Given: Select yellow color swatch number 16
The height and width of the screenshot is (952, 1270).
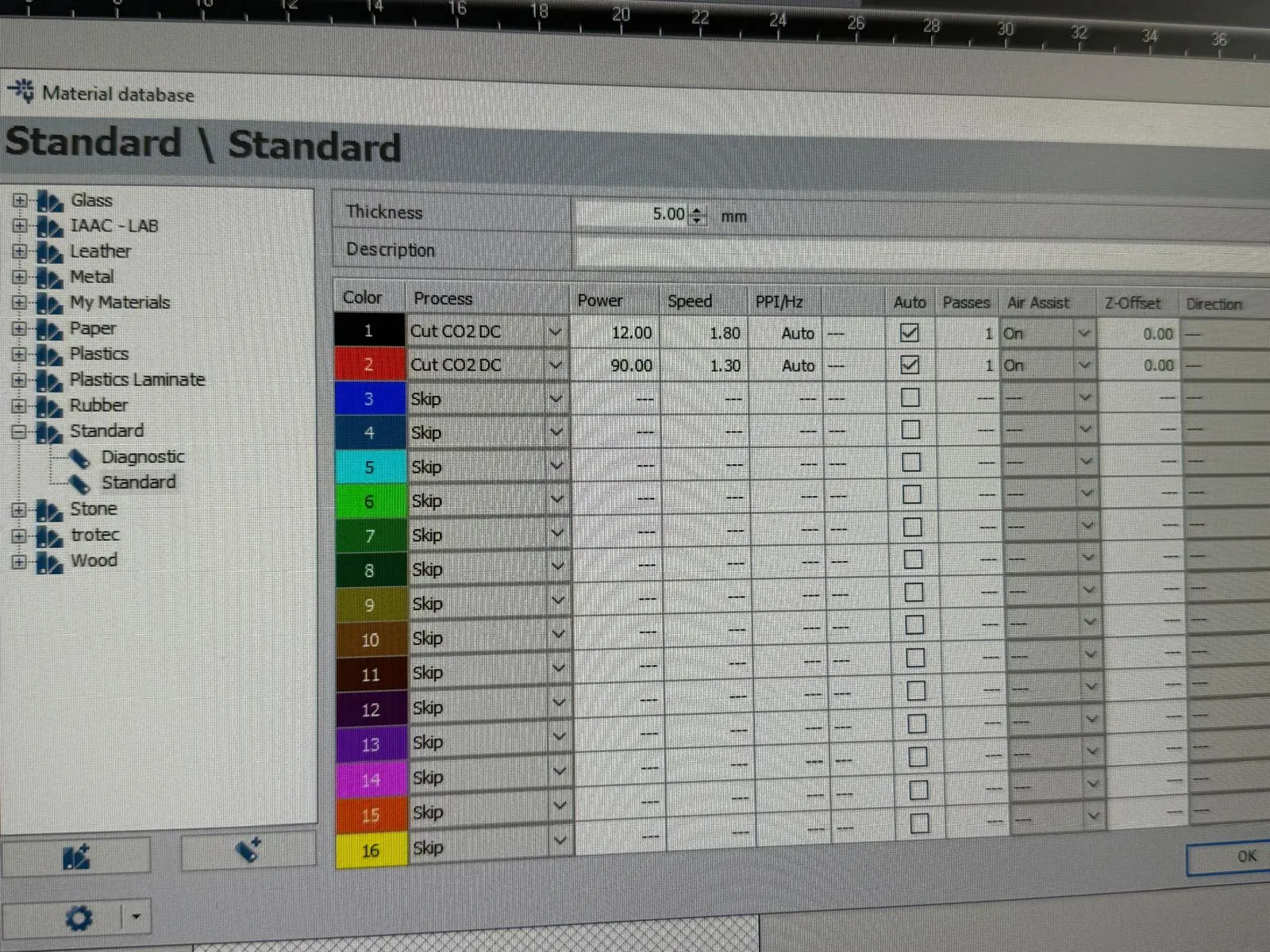Looking at the screenshot, I should tap(371, 850).
